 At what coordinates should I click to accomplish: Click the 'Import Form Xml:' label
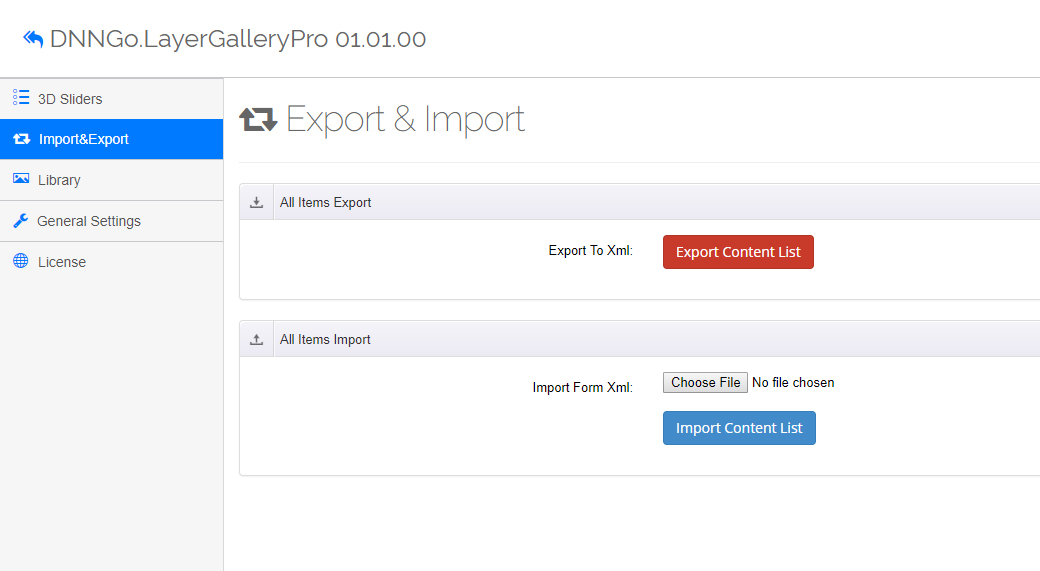pos(582,387)
